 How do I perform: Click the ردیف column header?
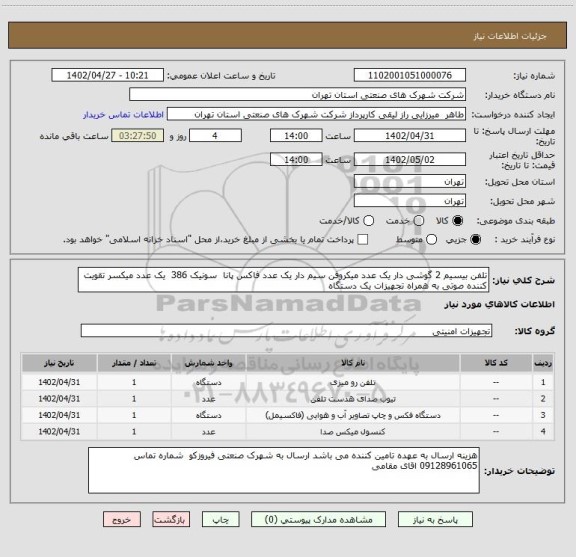tap(543, 363)
